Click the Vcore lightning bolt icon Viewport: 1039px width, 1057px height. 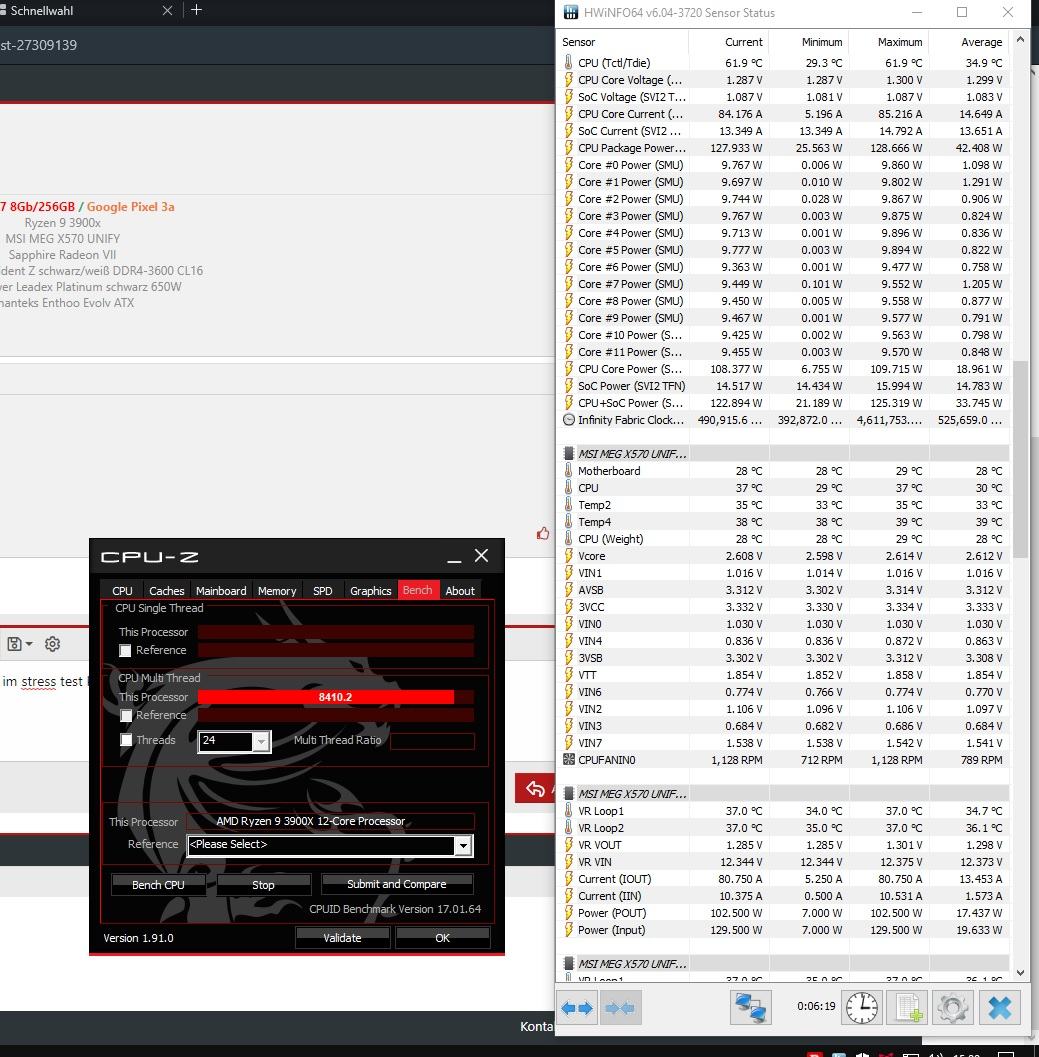coord(568,555)
